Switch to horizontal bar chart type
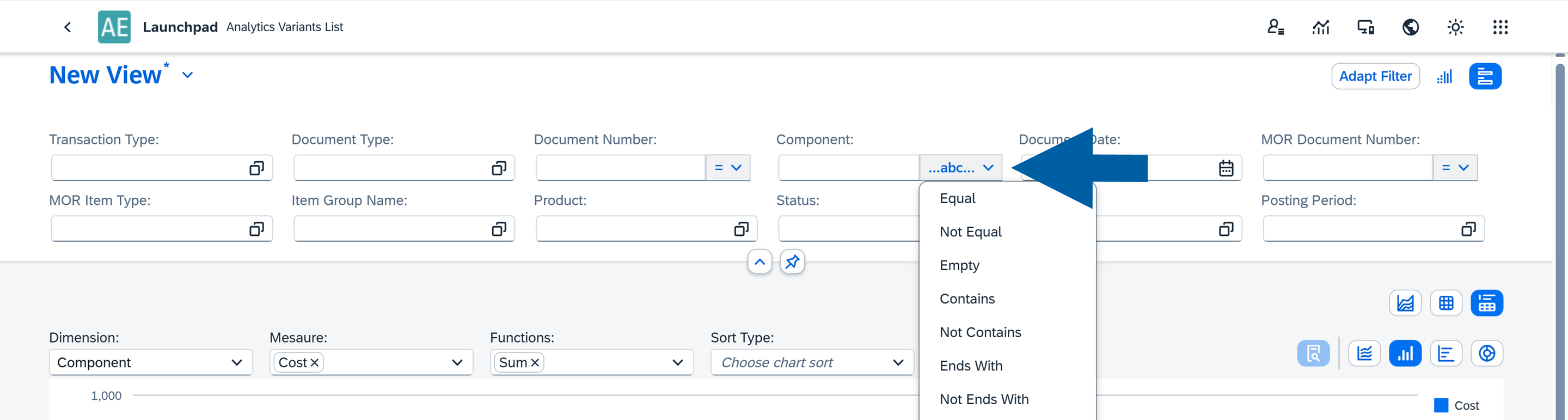 click(x=1445, y=354)
